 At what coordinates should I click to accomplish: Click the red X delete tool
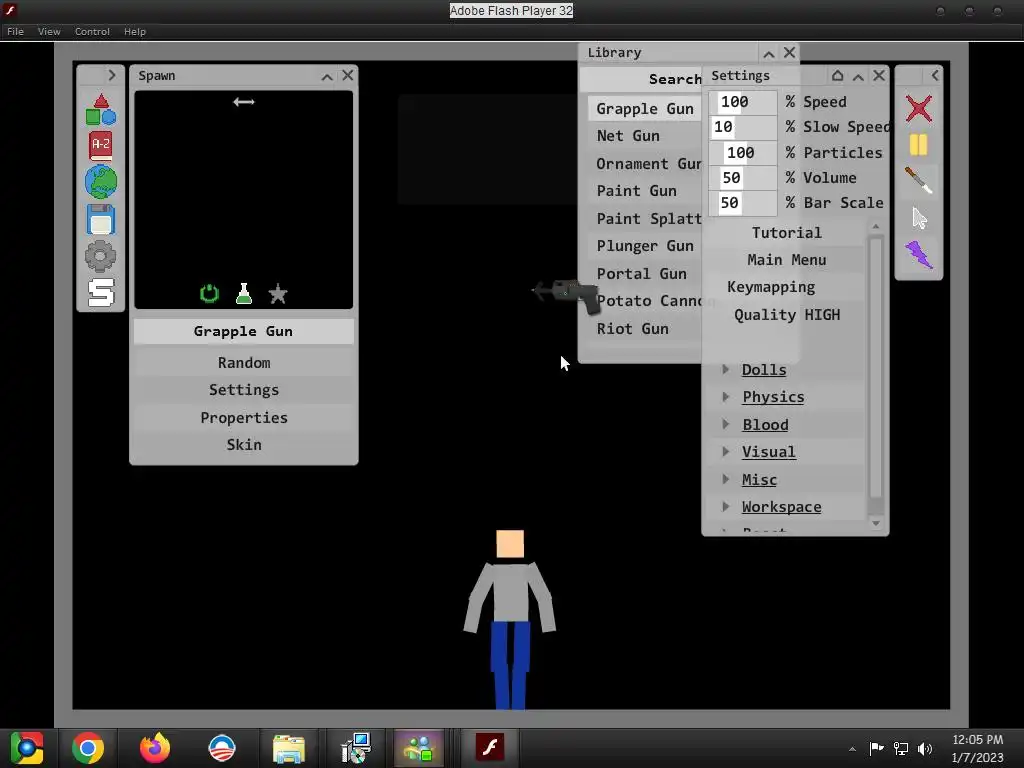[x=918, y=108]
